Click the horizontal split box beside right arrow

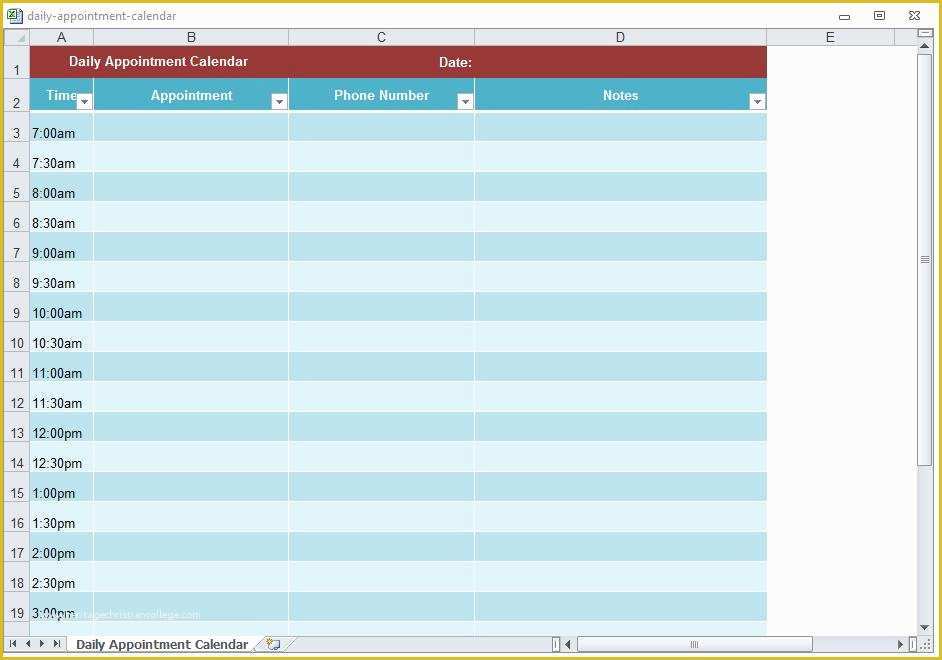(913, 644)
